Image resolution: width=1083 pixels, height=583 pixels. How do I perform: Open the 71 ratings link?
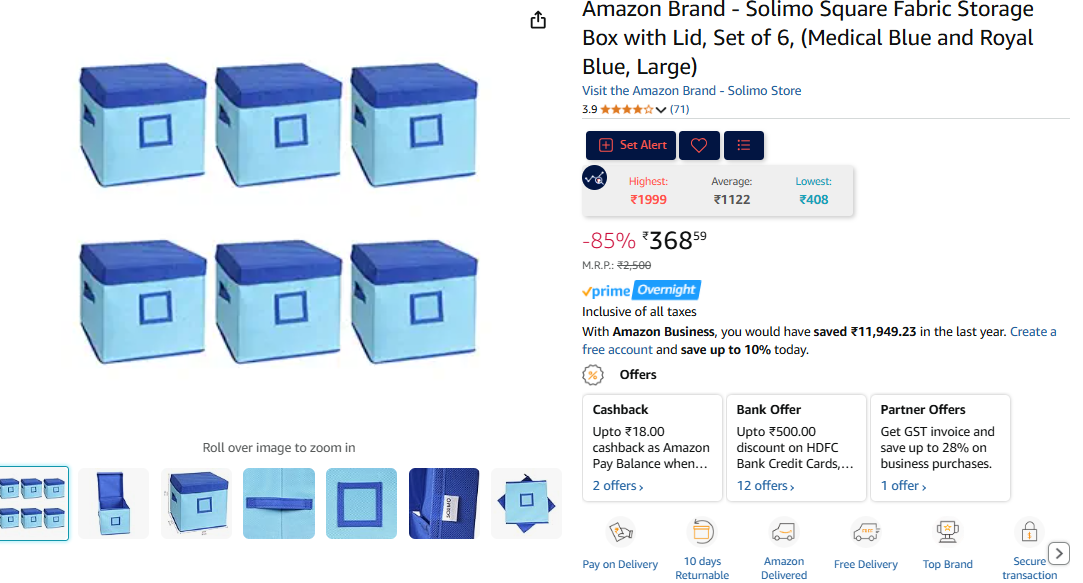(x=680, y=109)
